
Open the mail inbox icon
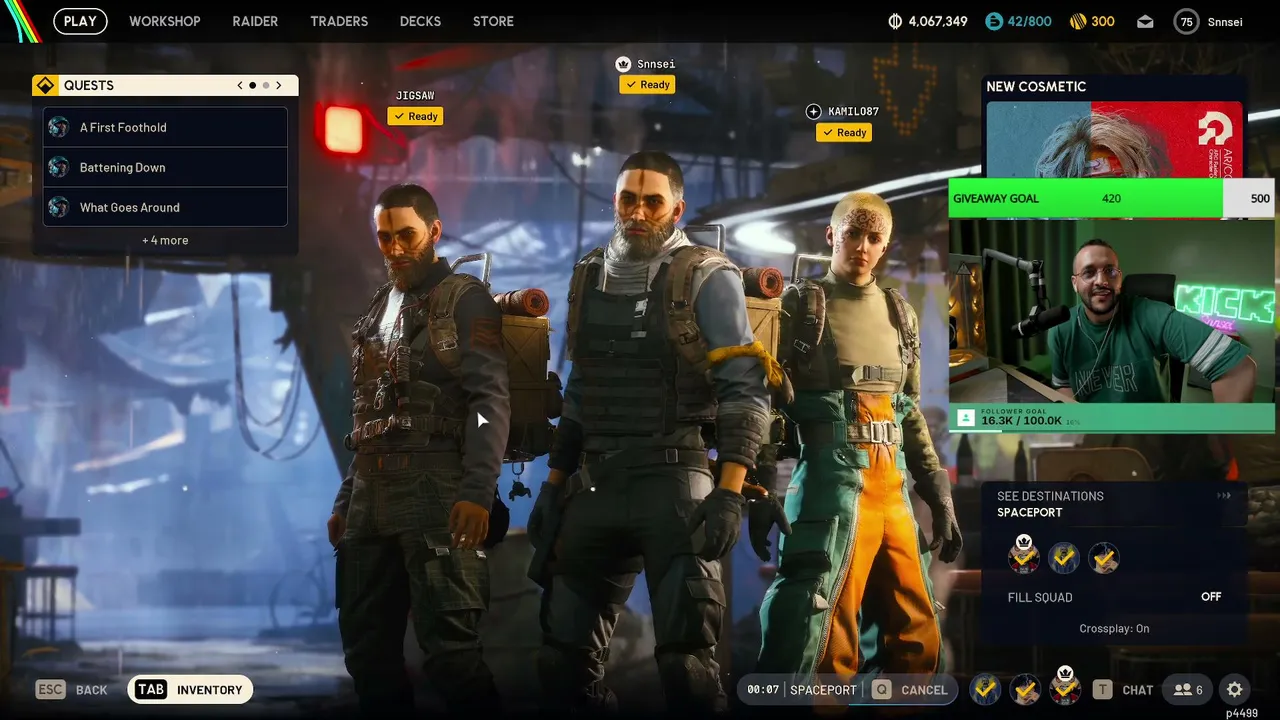click(1145, 22)
